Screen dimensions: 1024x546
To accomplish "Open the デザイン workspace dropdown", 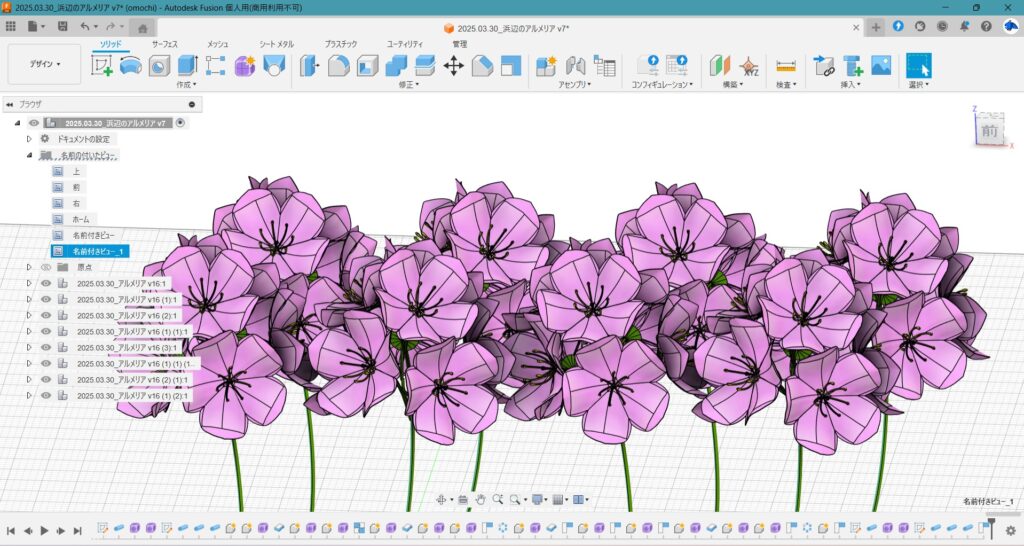I will (44, 64).
